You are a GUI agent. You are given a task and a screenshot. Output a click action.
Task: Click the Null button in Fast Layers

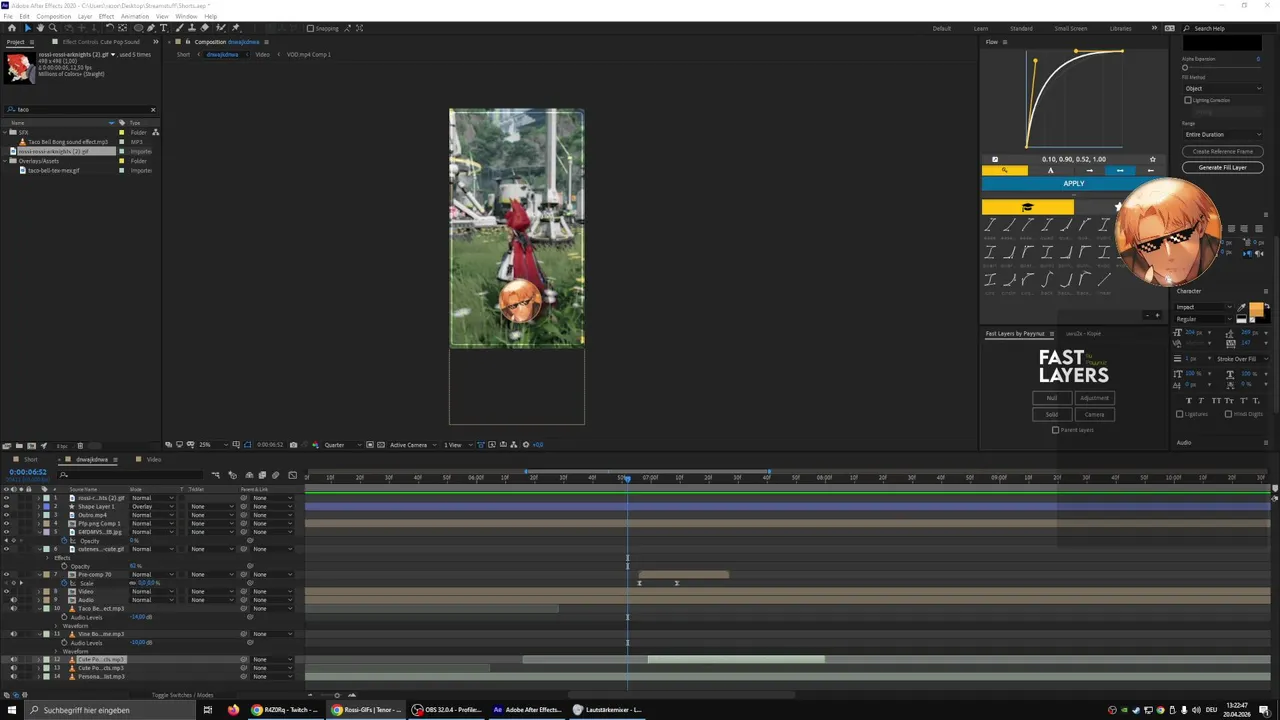[x=1052, y=398]
